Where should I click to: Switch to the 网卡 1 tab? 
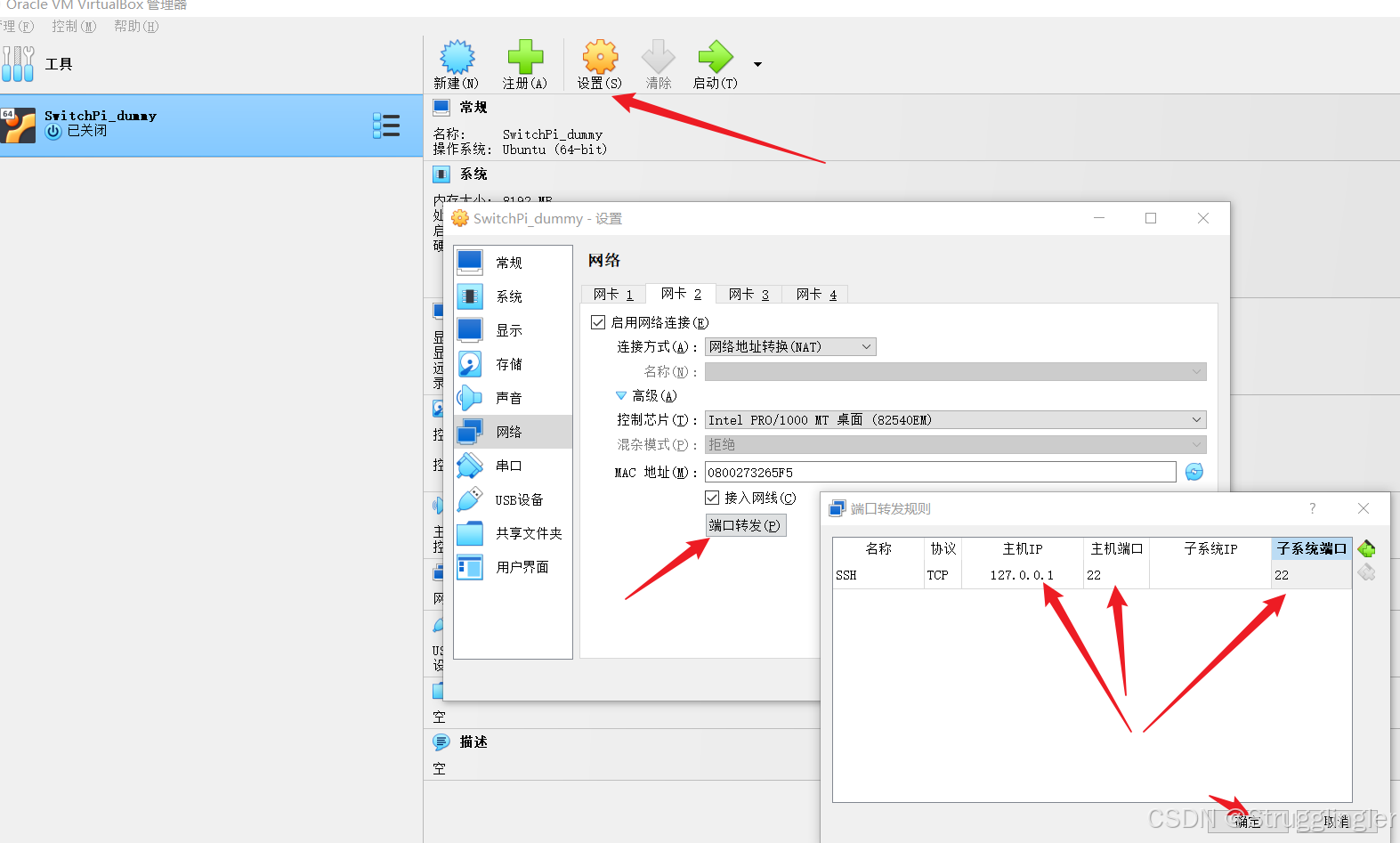[x=613, y=295]
